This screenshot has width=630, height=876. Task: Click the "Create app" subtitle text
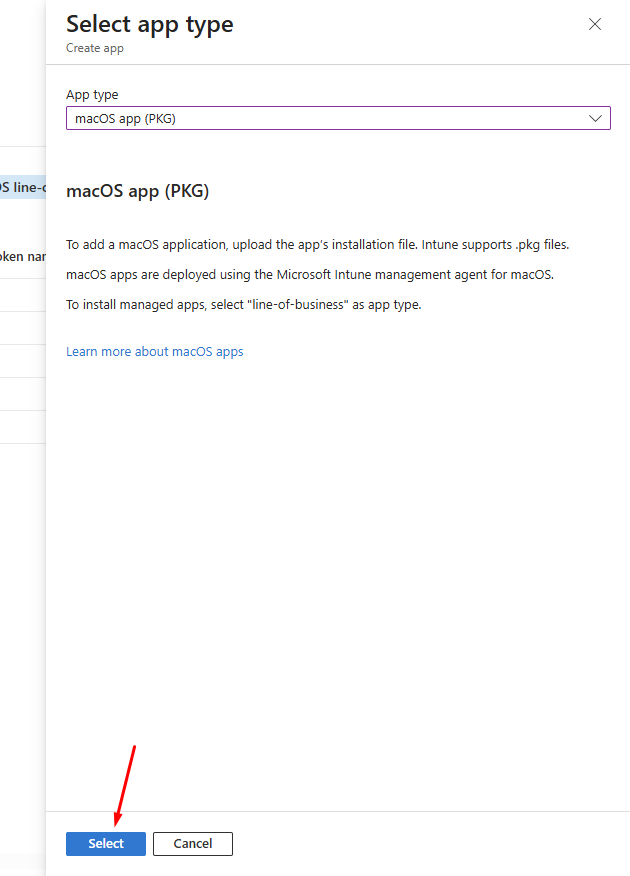click(x=95, y=48)
